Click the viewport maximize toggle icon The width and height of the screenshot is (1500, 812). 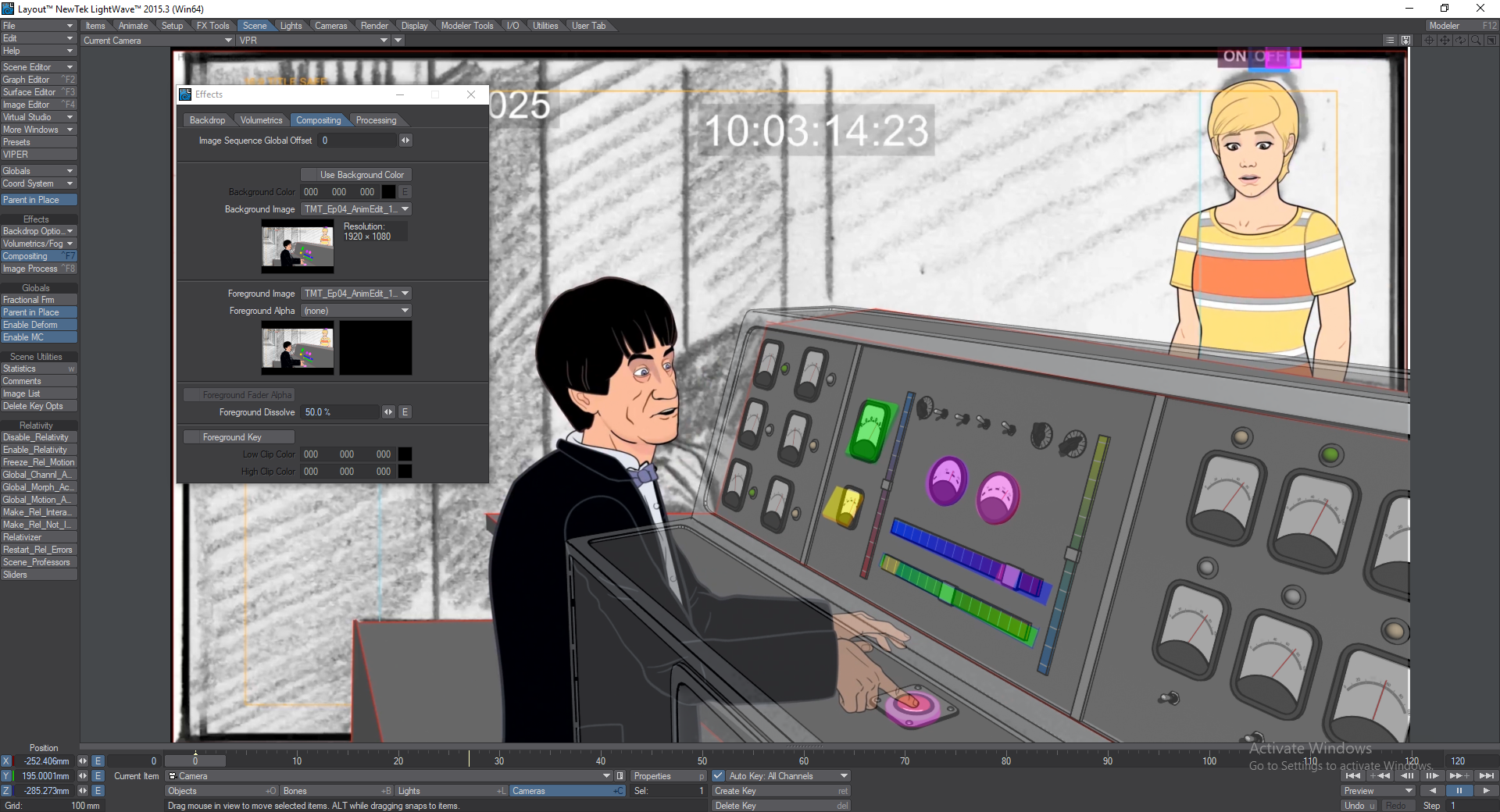click(1491, 40)
